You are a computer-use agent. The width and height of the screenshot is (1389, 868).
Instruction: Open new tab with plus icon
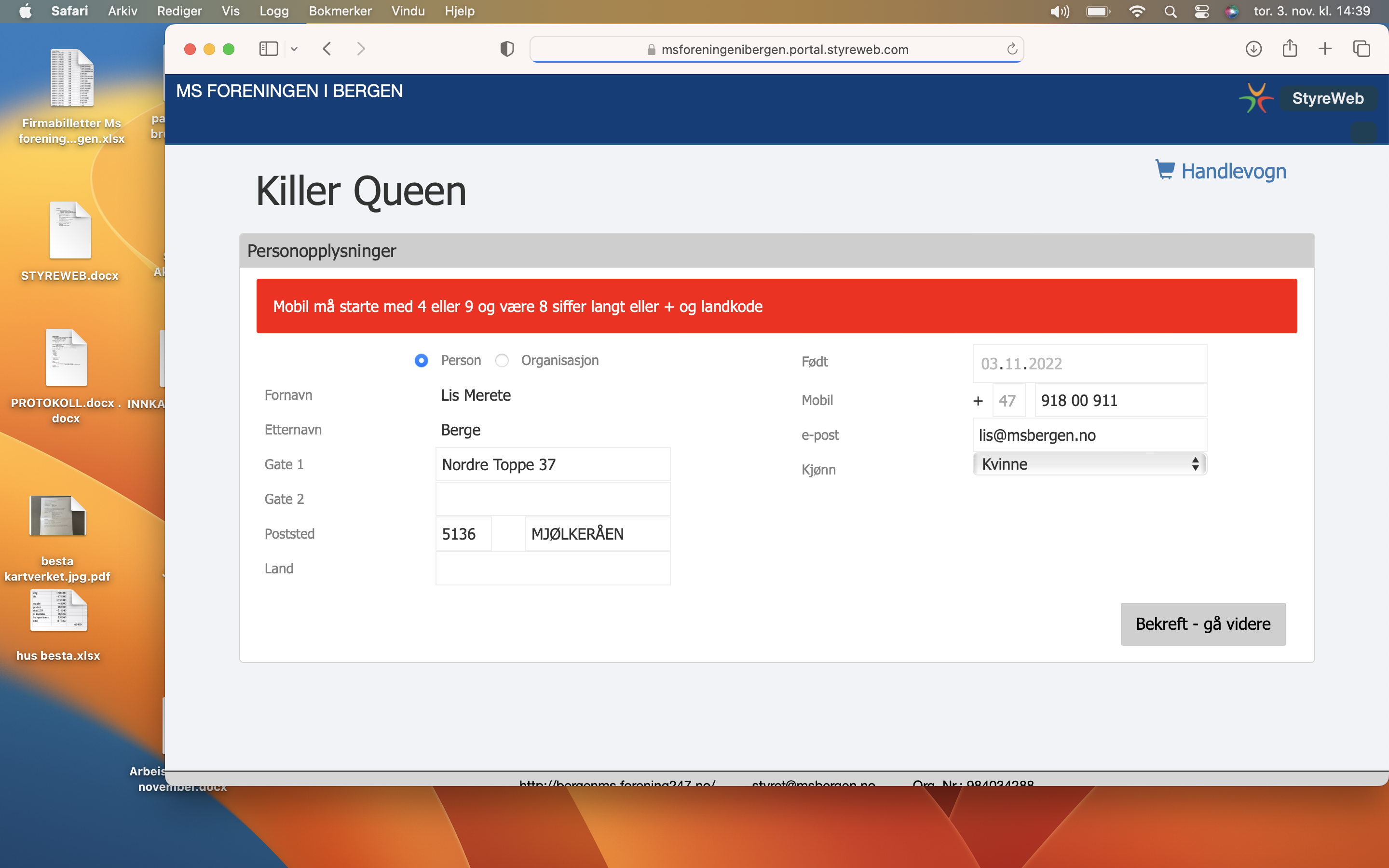point(1325,49)
